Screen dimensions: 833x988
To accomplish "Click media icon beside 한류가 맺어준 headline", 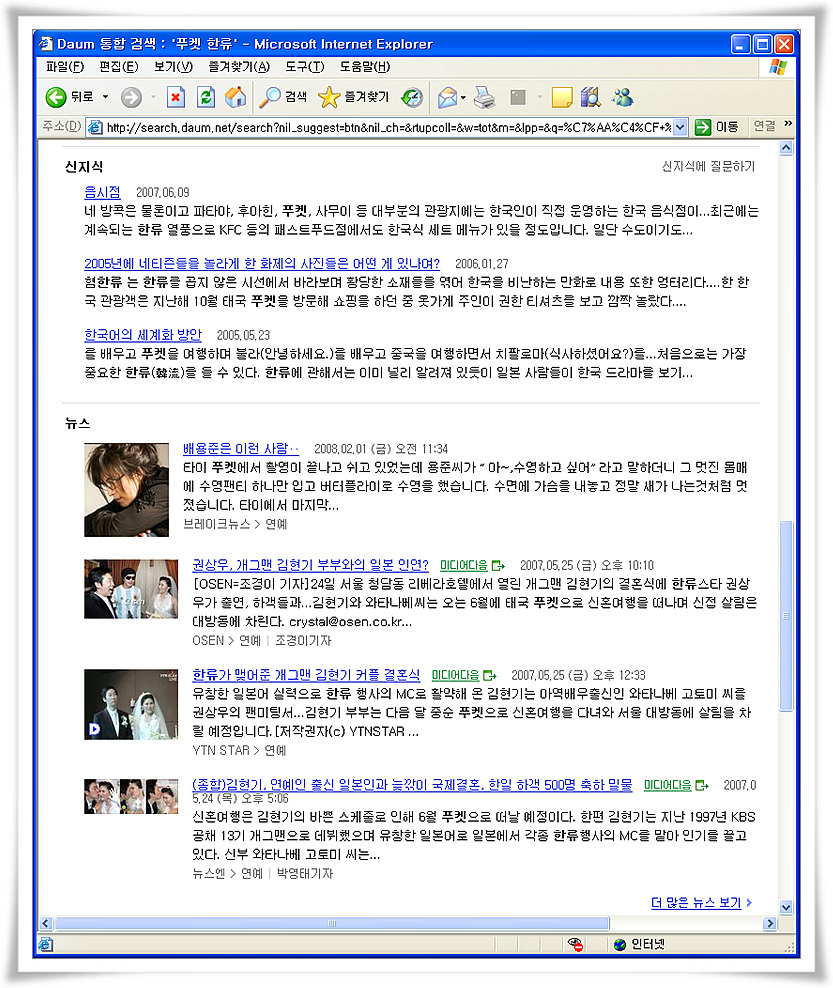I will (x=490, y=675).
